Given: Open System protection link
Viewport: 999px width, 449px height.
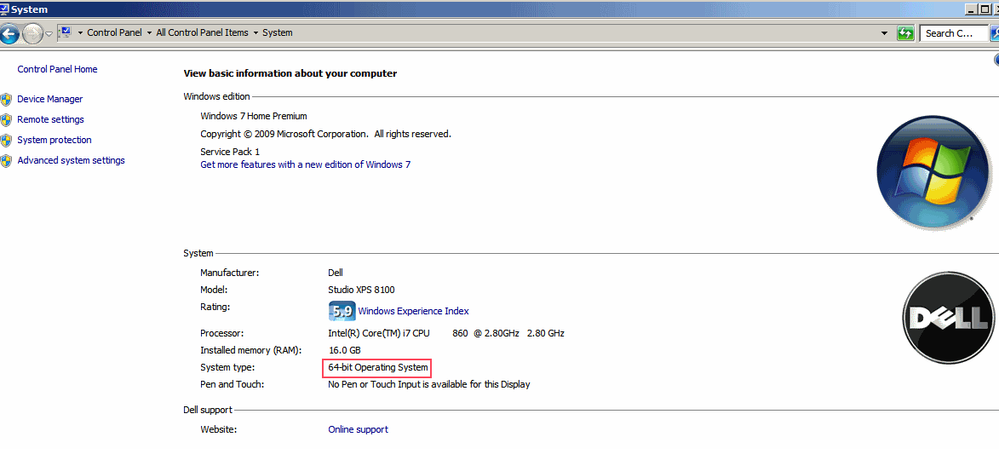Looking at the screenshot, I should 54,140.
